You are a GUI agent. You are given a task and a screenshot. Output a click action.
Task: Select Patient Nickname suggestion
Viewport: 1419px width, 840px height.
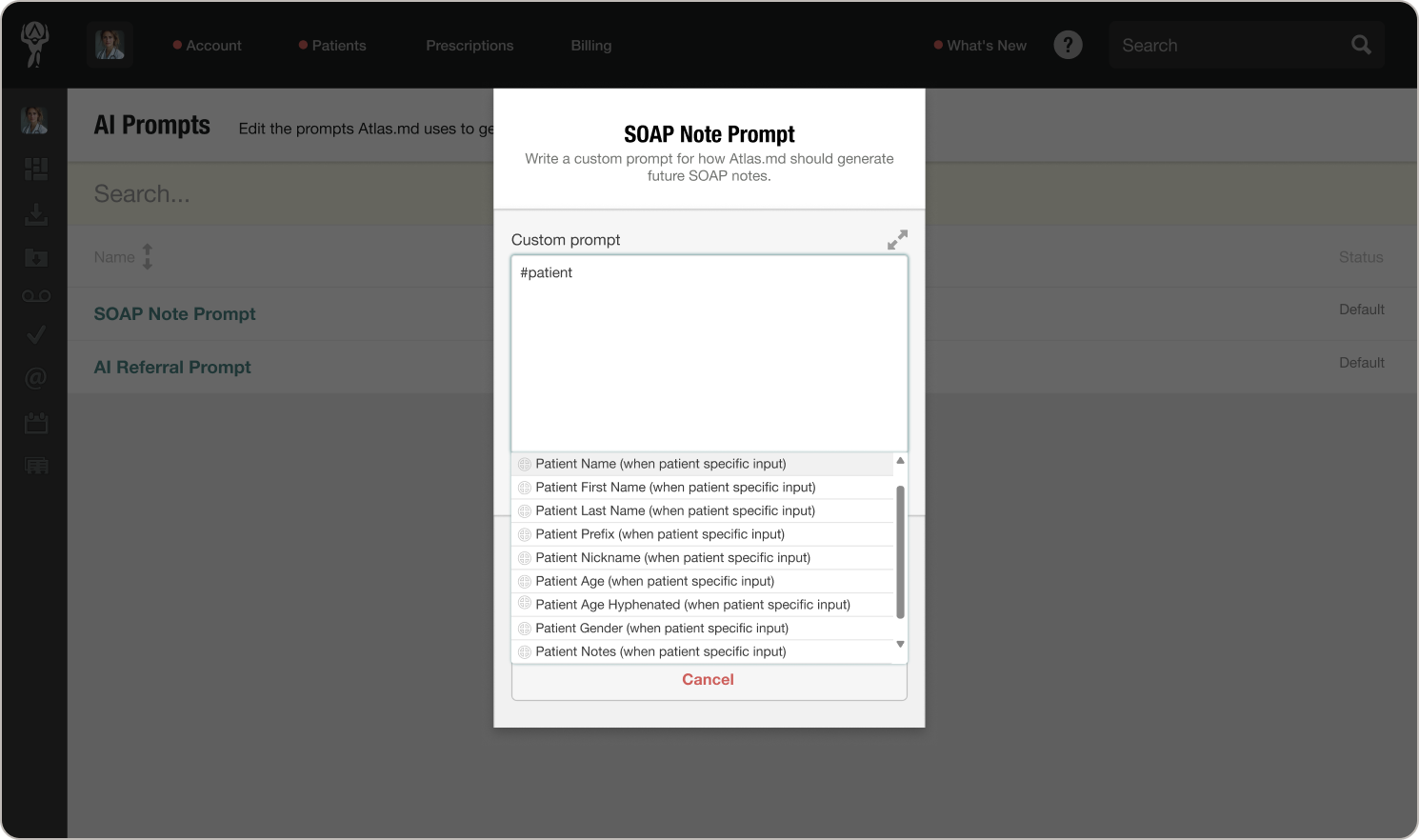[702, 558]
